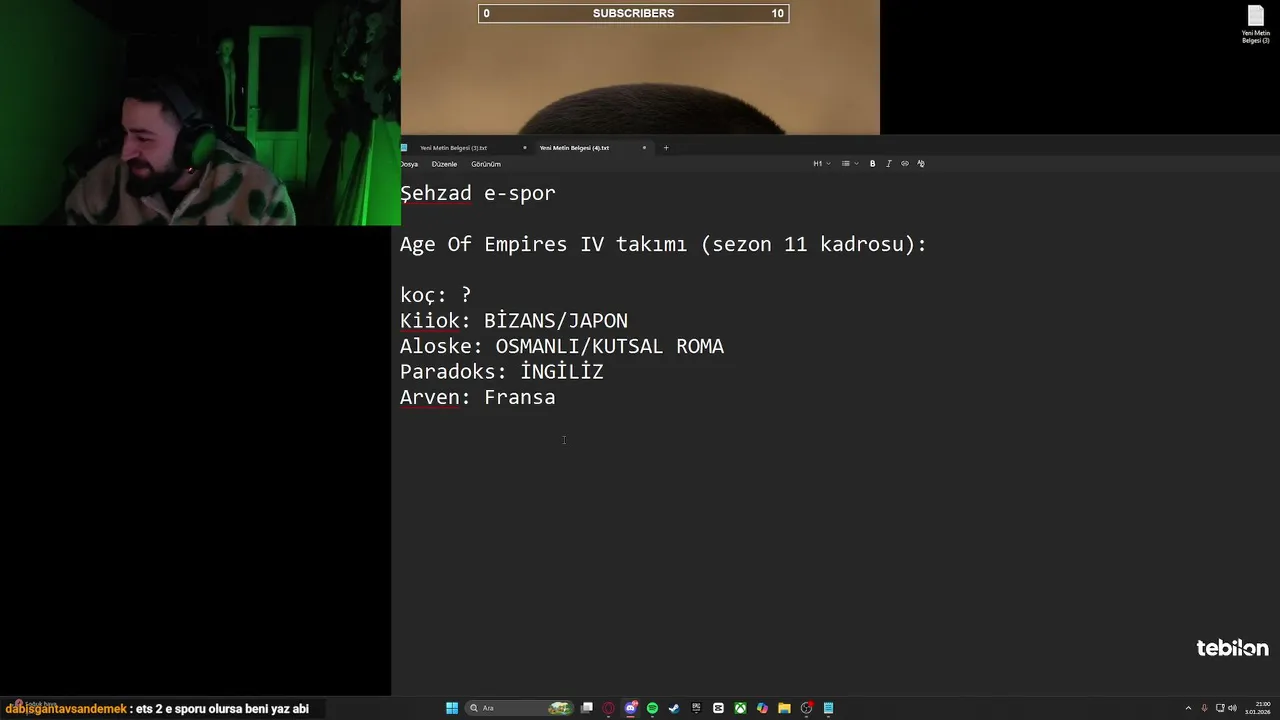Open Xbox app from taskbar
The width and height of the screenshot is (1280, 720).
pos(740,708)
